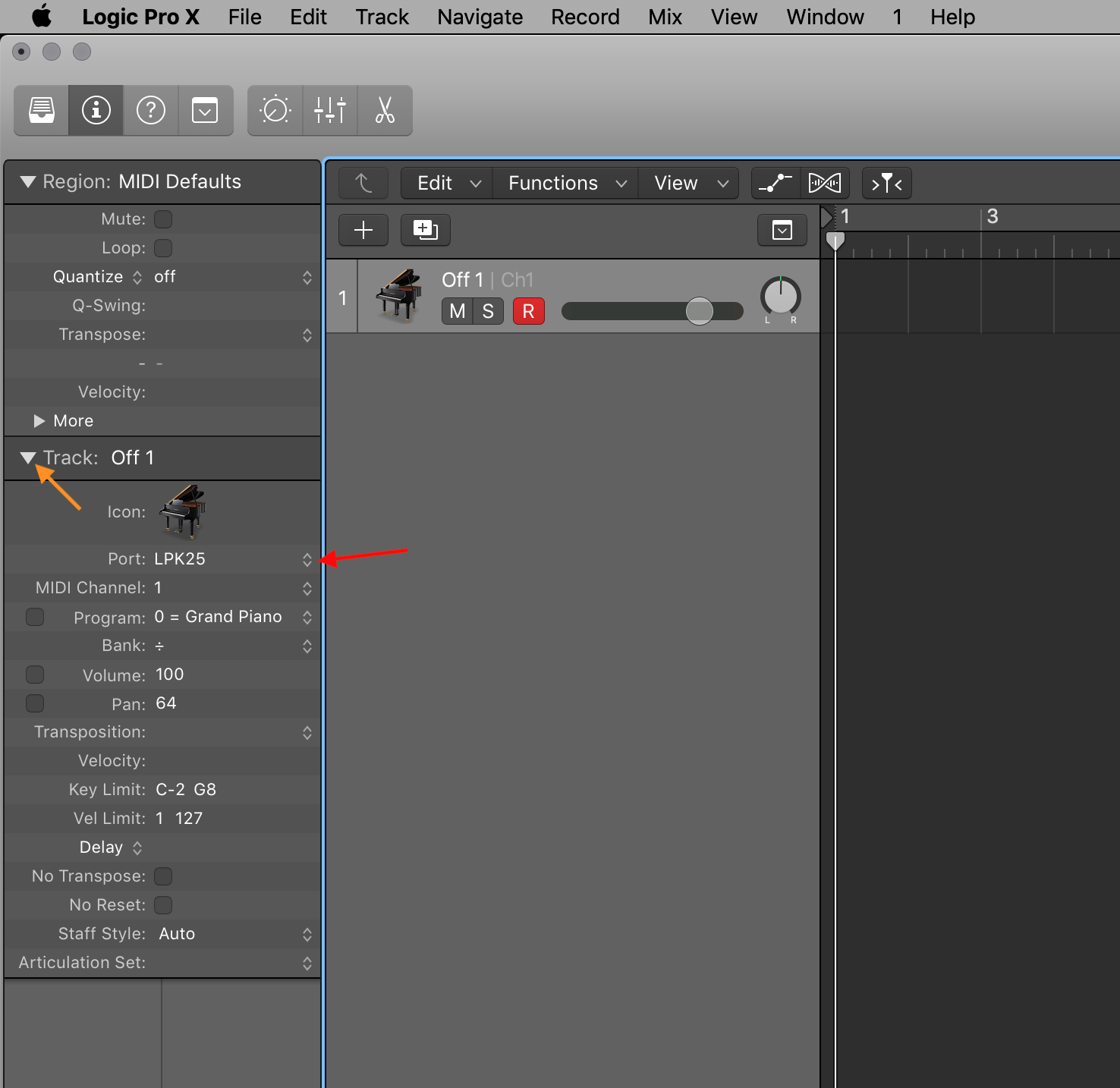1120x1088 pixels.
Task: Tick the Pan checkbox
Action: tap(35, 703)
